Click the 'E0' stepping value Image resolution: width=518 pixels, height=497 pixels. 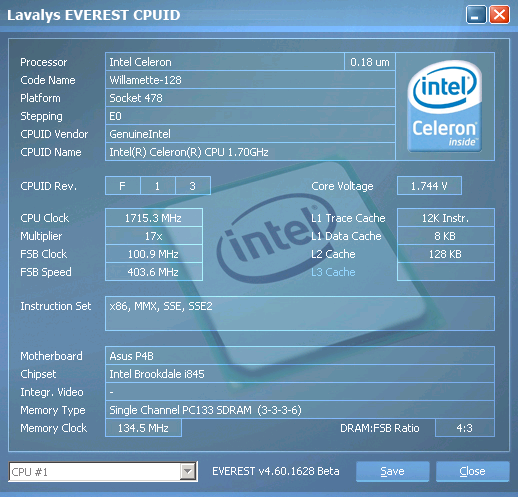click(x=250, y=116)
